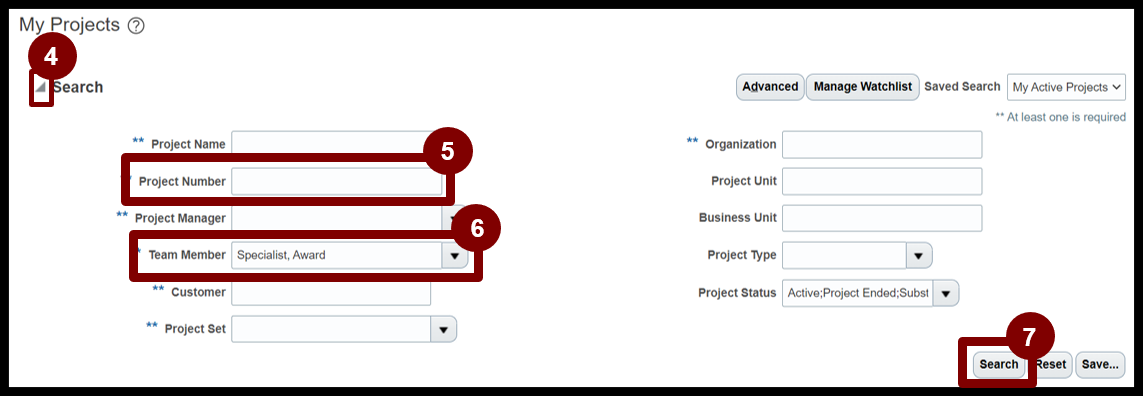The image size is (1143, 396).
Task: Click the help icon beside My Projects
Action: click(x=136, y=26)
